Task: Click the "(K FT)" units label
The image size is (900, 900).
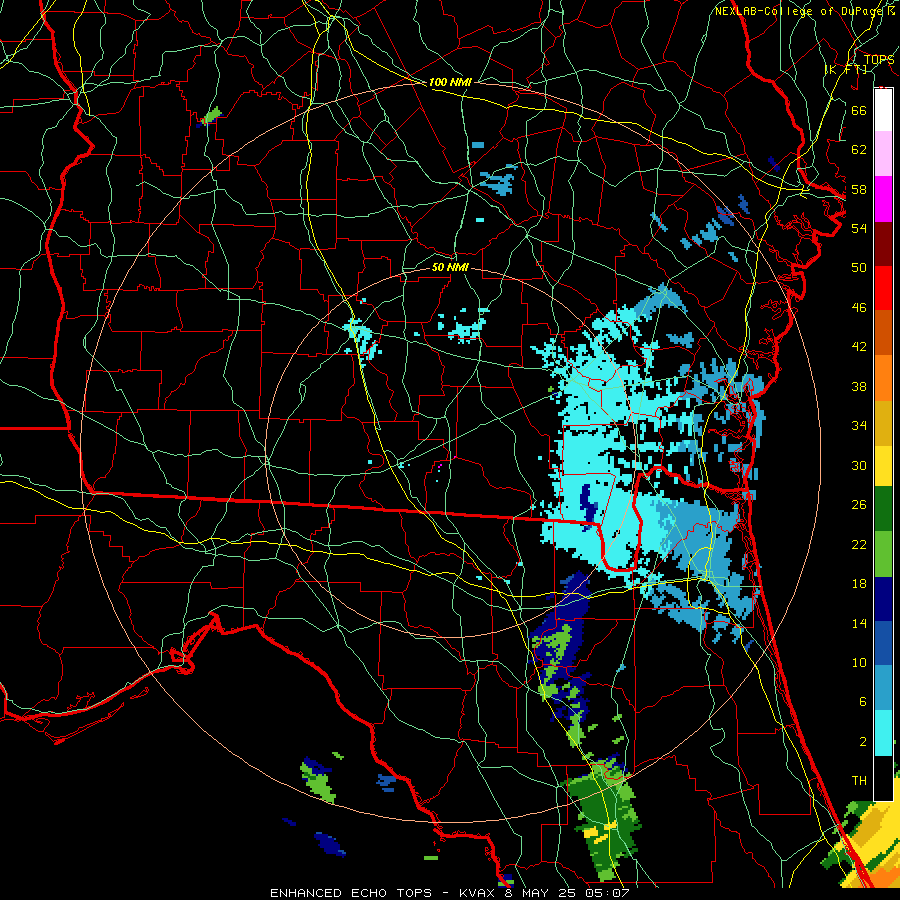Action: (846, 69)
